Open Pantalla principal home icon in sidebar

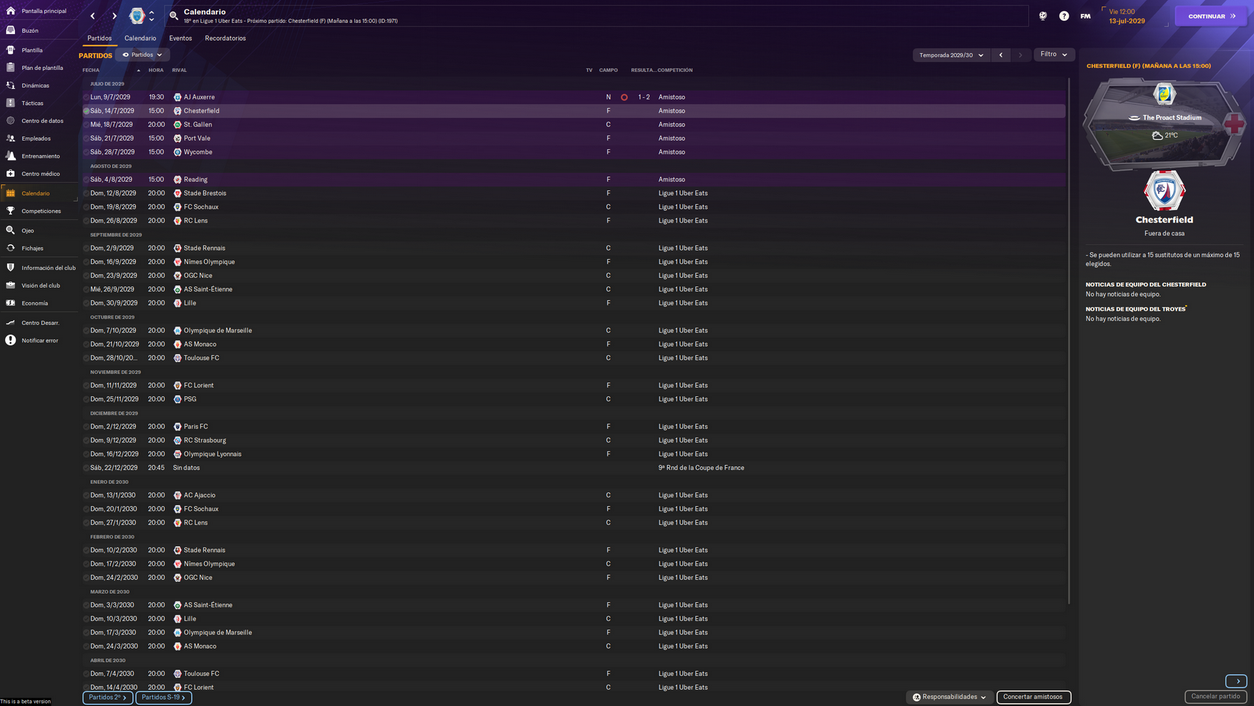click(x=10, y=11)
